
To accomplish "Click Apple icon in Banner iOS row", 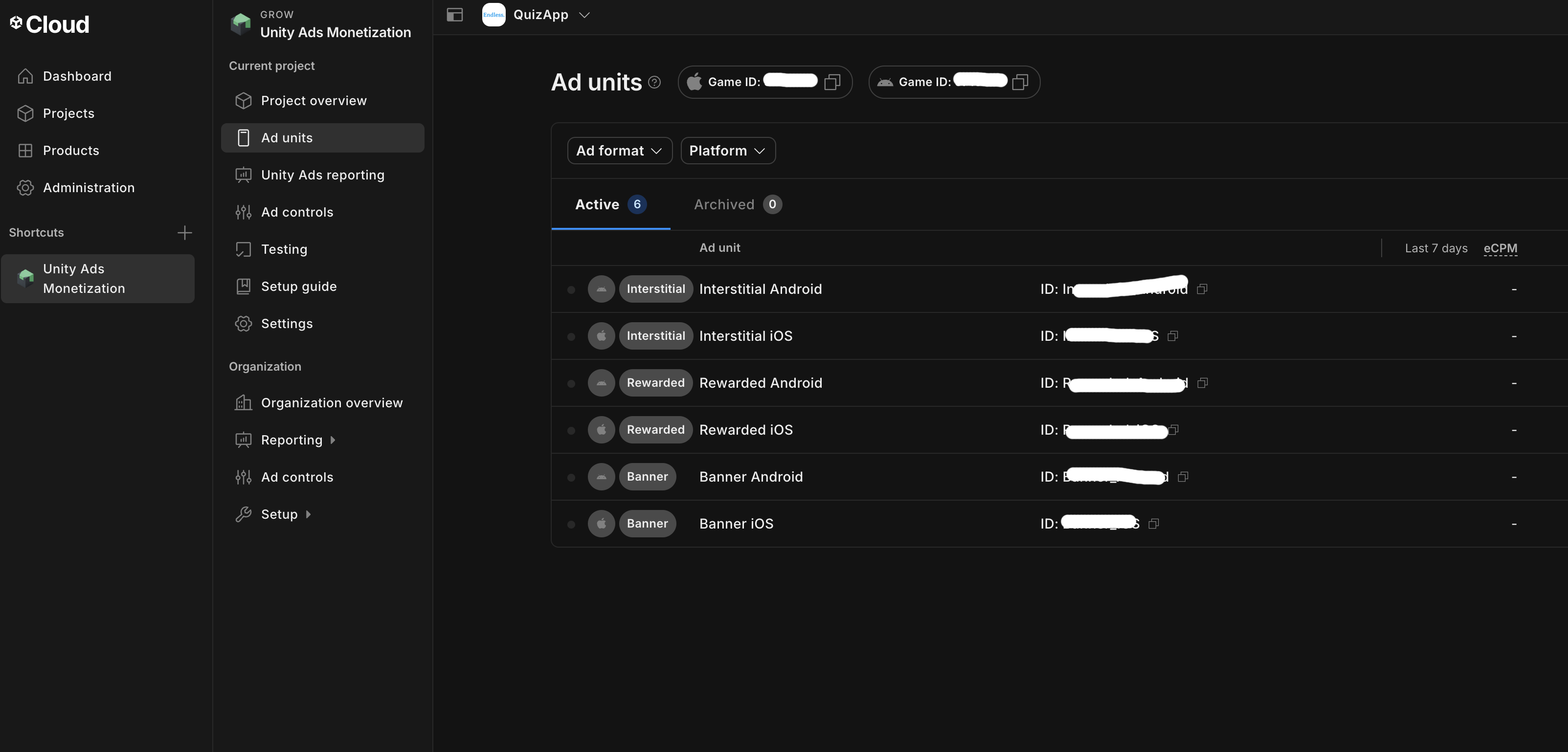I will click(601, 523).
